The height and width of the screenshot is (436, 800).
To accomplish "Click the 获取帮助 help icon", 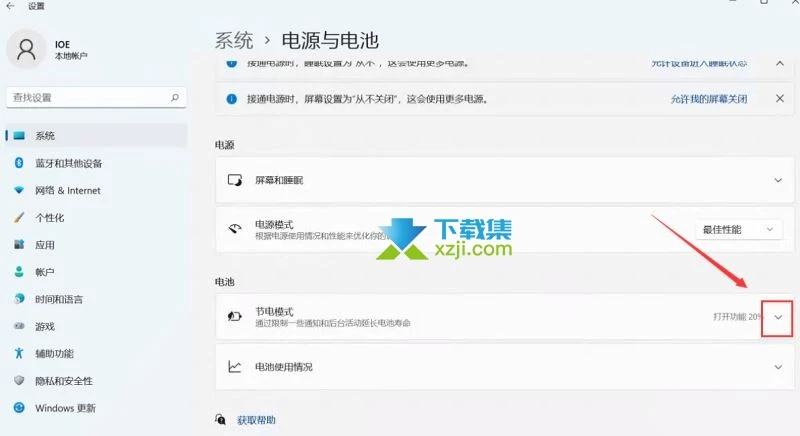I will pos(220,420).
